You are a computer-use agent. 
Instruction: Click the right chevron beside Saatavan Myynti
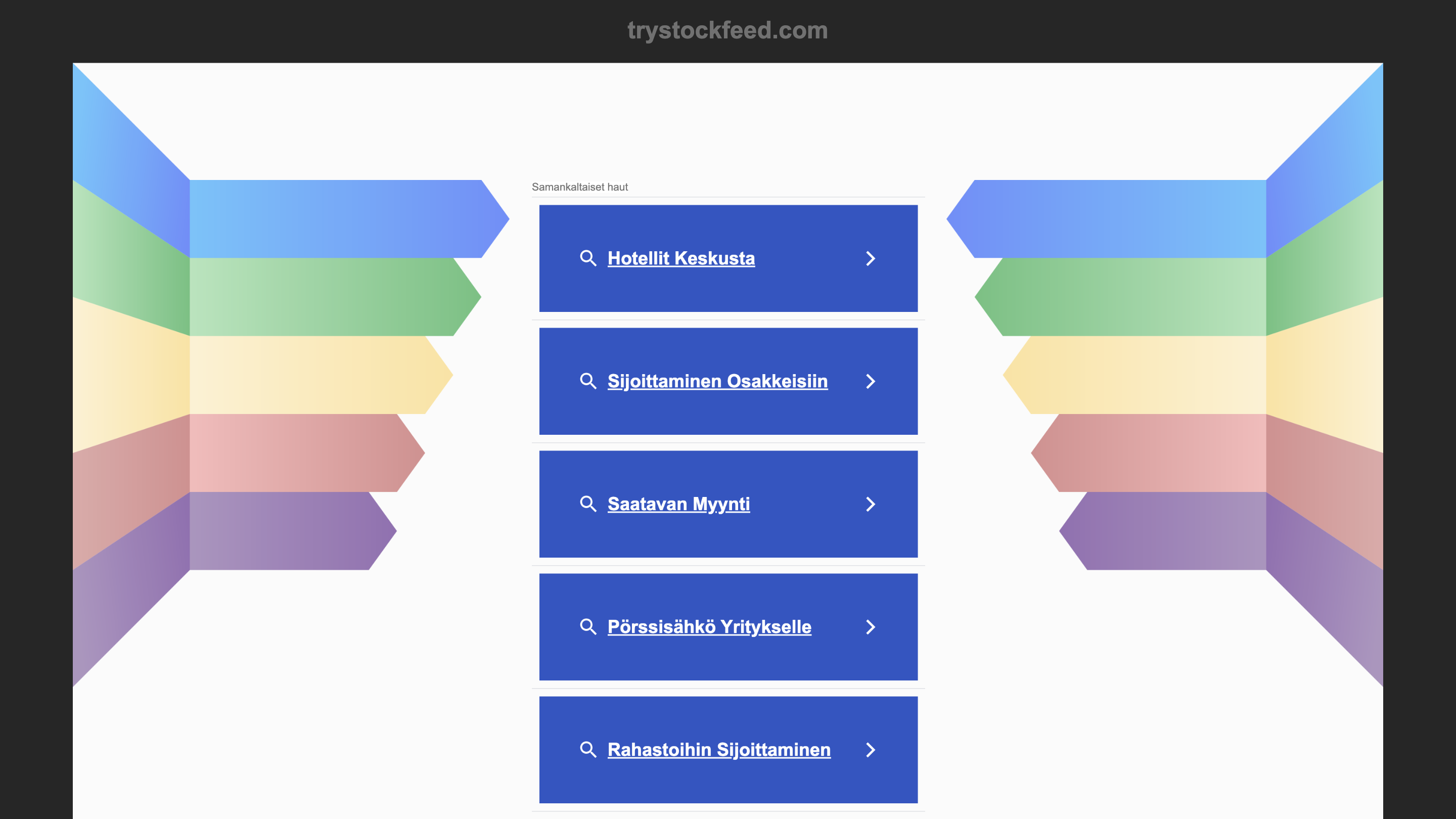[871, 504]
